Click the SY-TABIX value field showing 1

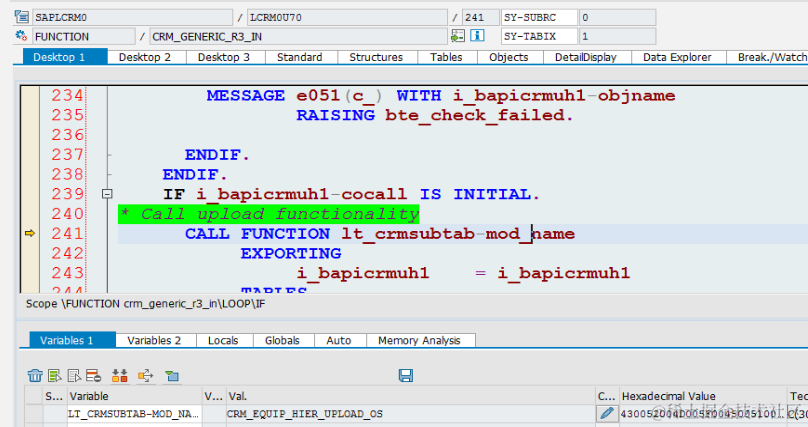(617, 36)
